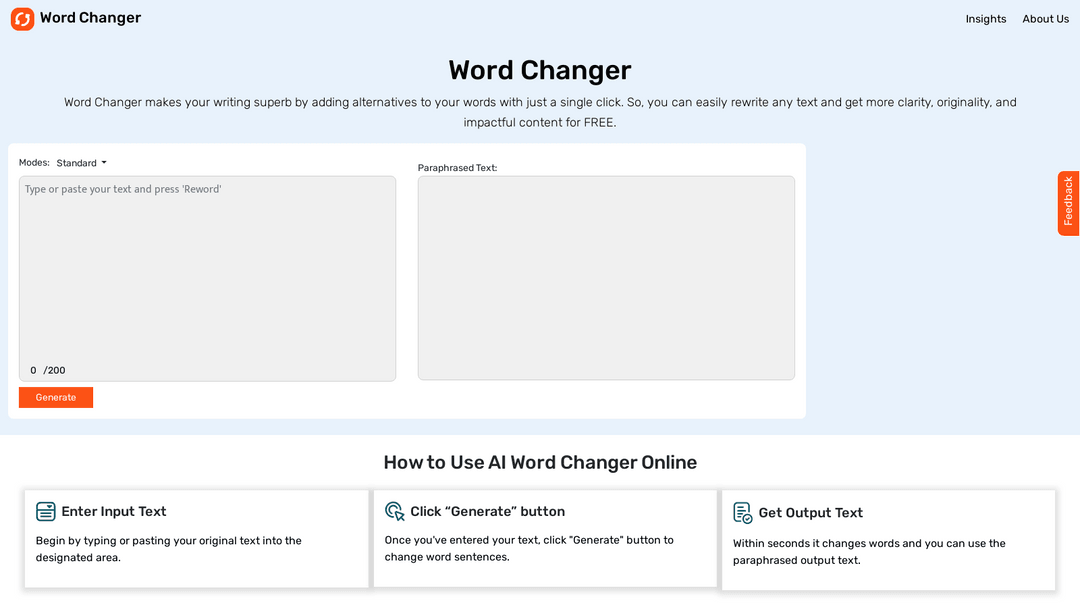Viewport: 1080px width, 608px height.
Task: Select the Enter Input Text card heading
Action: pos(114,512)
